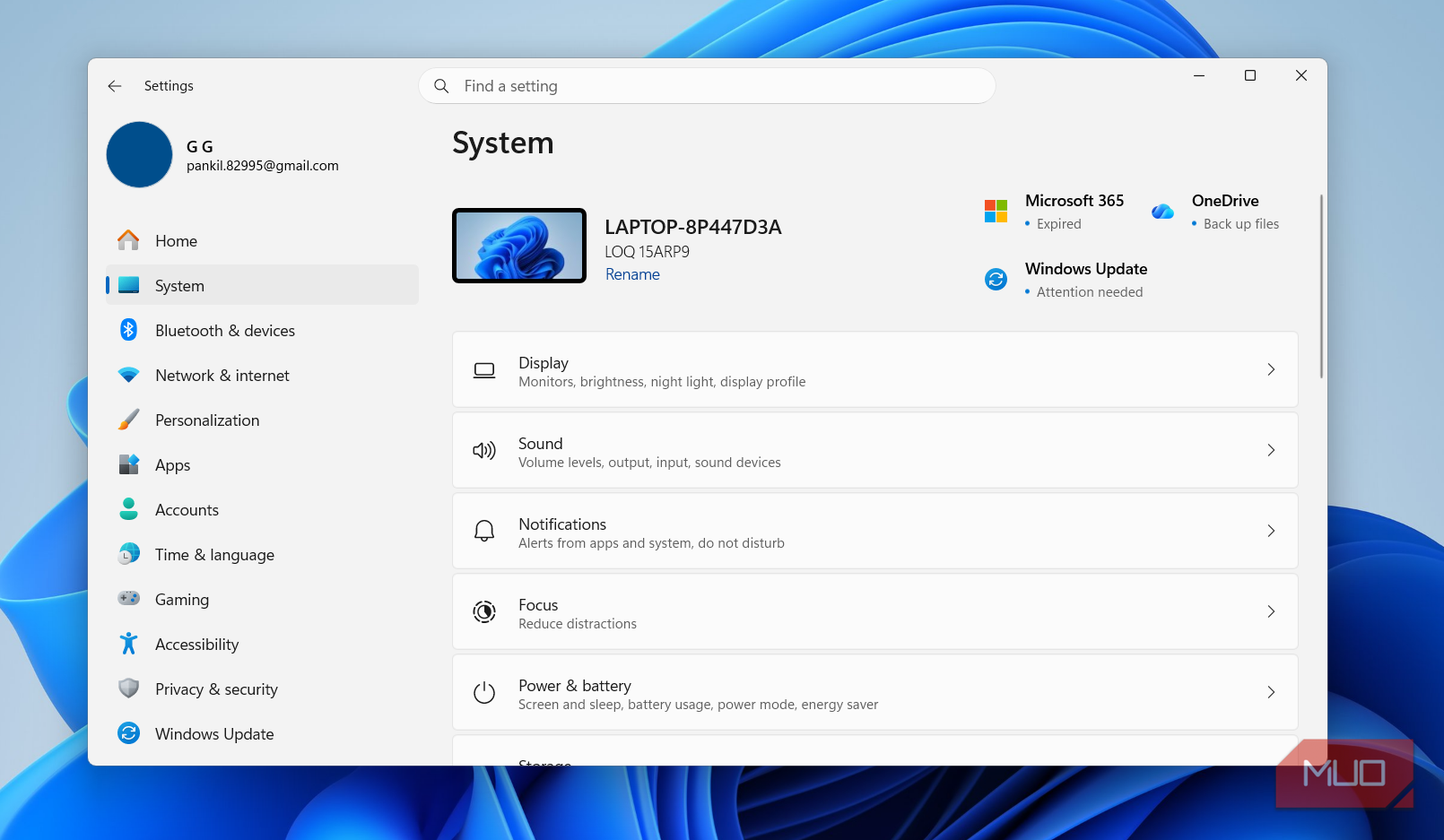1444x840 pixels.
Task: Click the Notifications bell icon
Action: click(484, 531)
